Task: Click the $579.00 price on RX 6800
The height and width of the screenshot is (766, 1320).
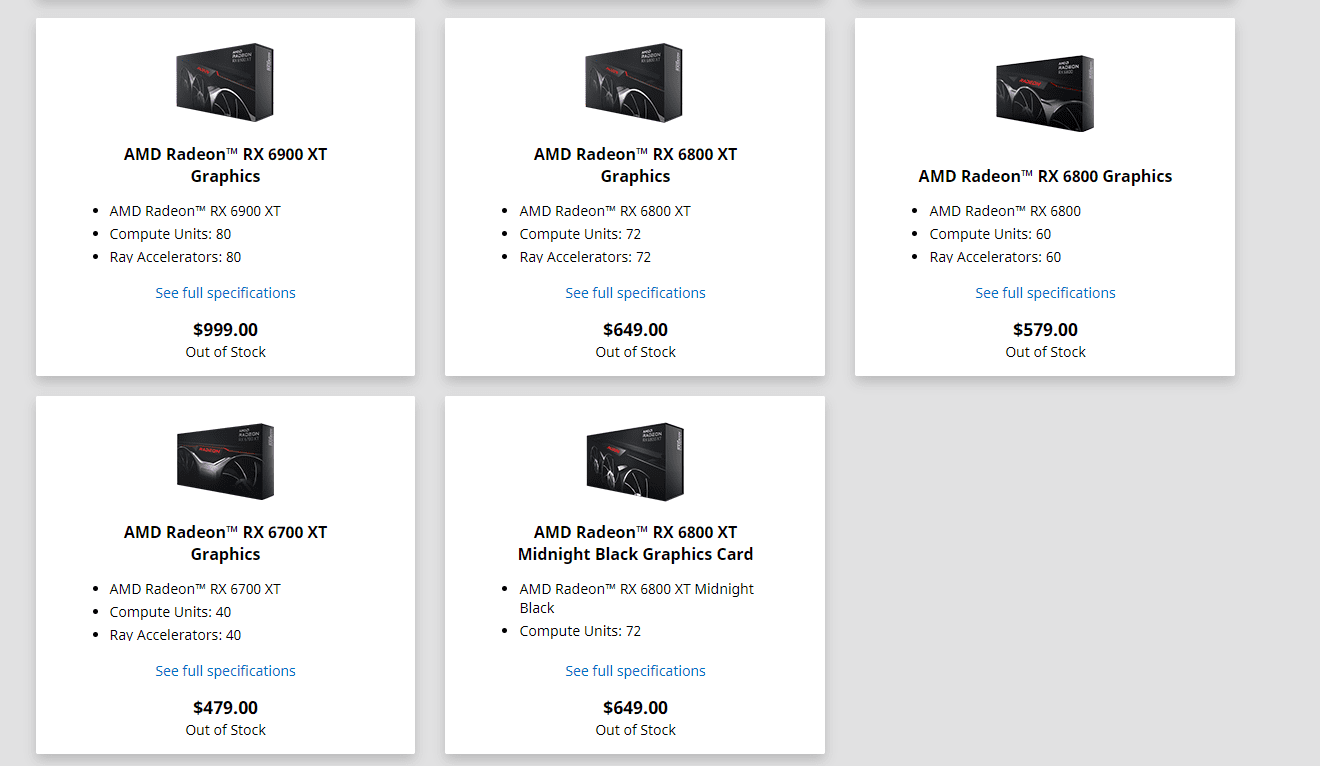Action: click(x=1045, y=330)
